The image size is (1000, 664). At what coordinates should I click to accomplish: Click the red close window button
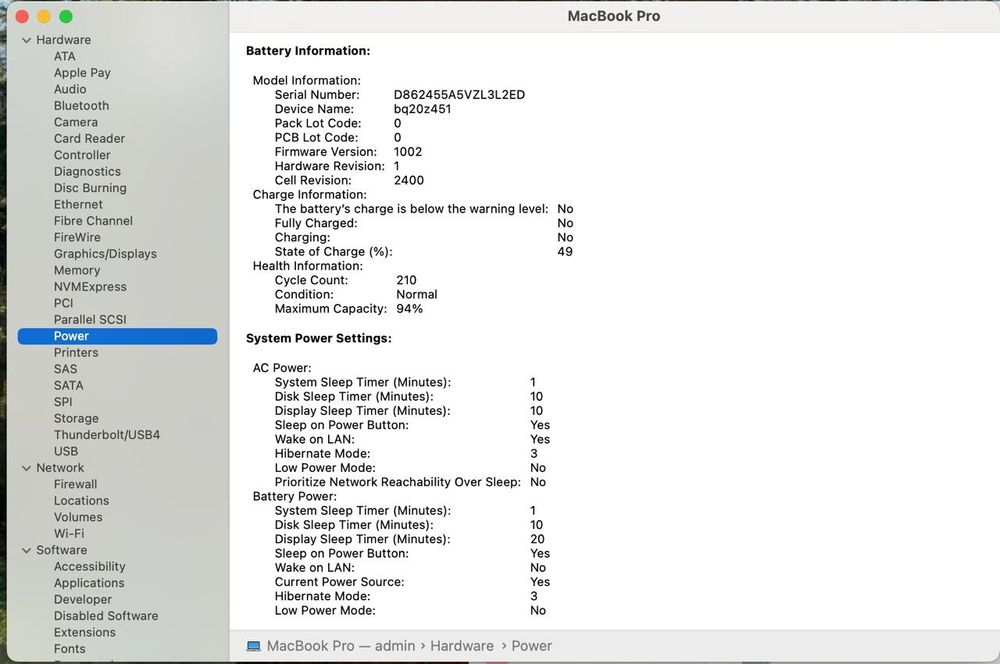[22, 17]
